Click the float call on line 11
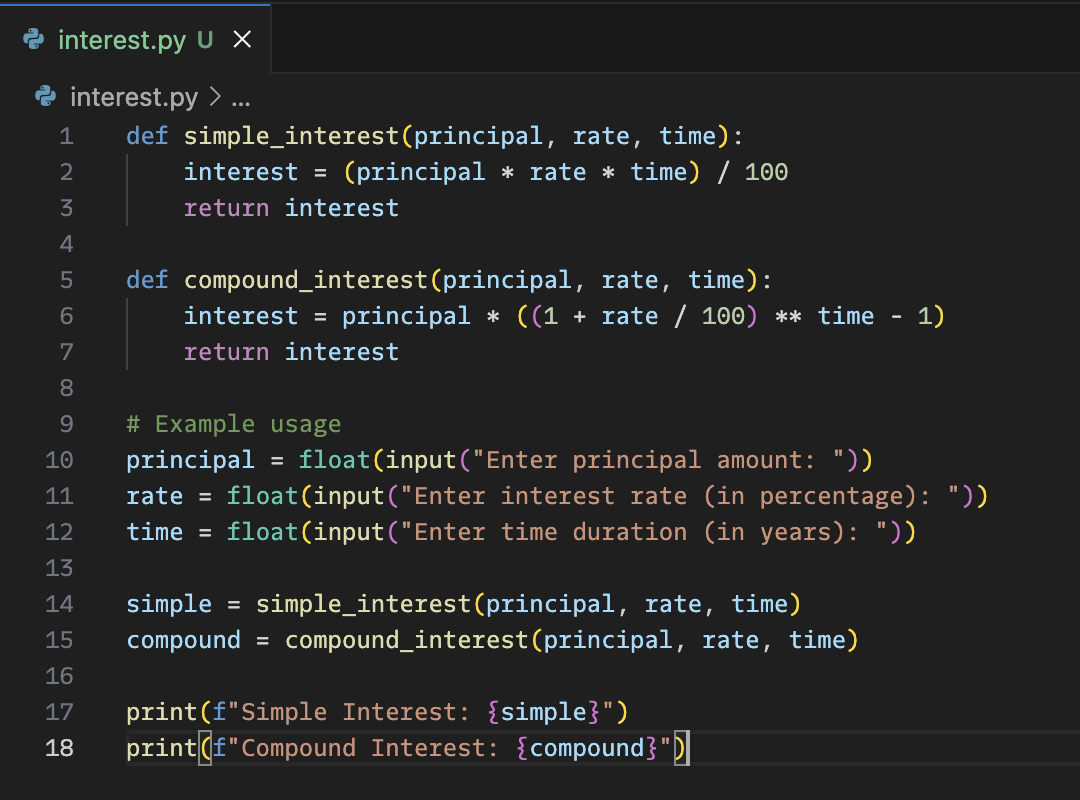The image size is (1080, 800). [262, 496]
